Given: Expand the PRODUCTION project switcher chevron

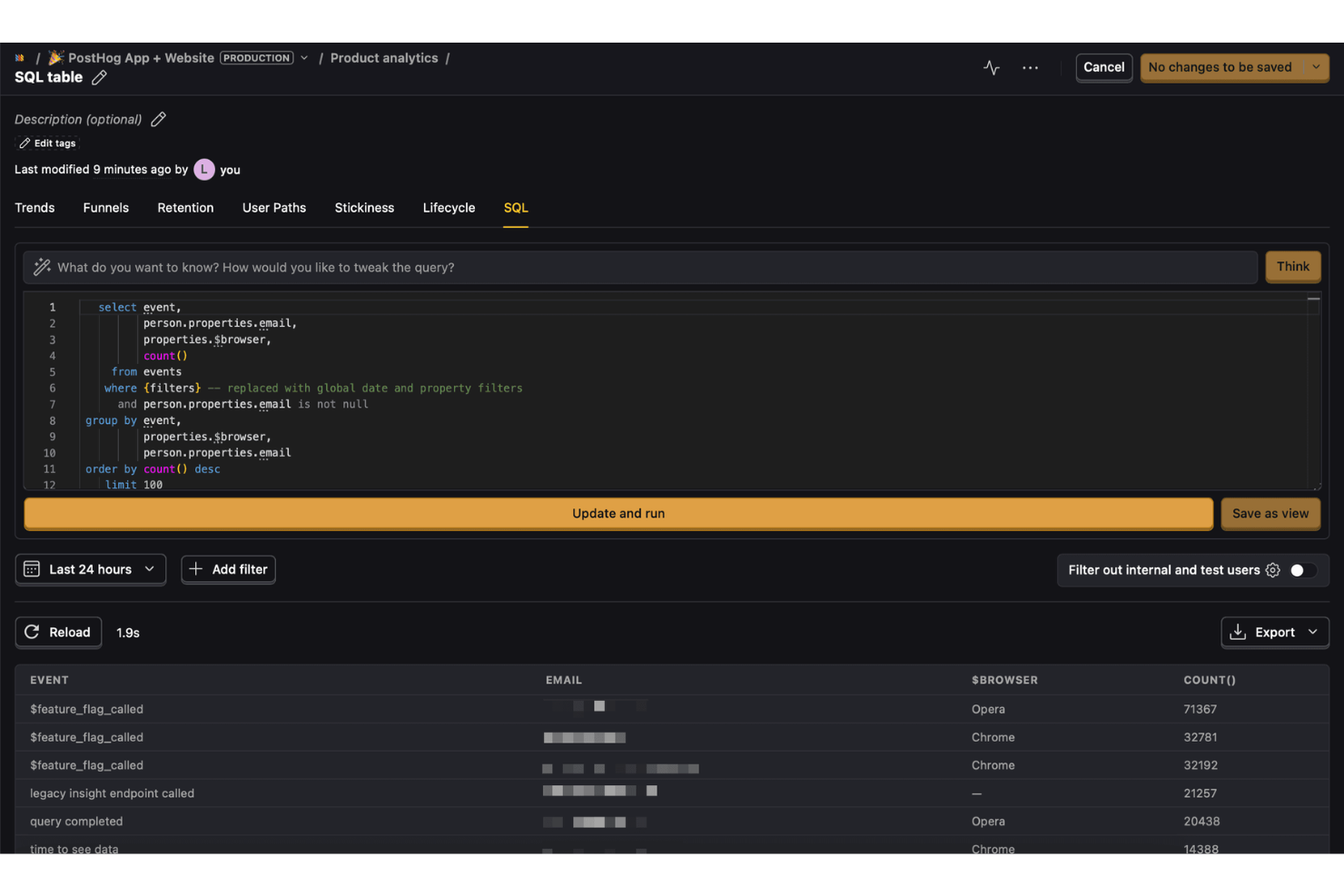Looking at the screenshot, I should pos(304,57).
